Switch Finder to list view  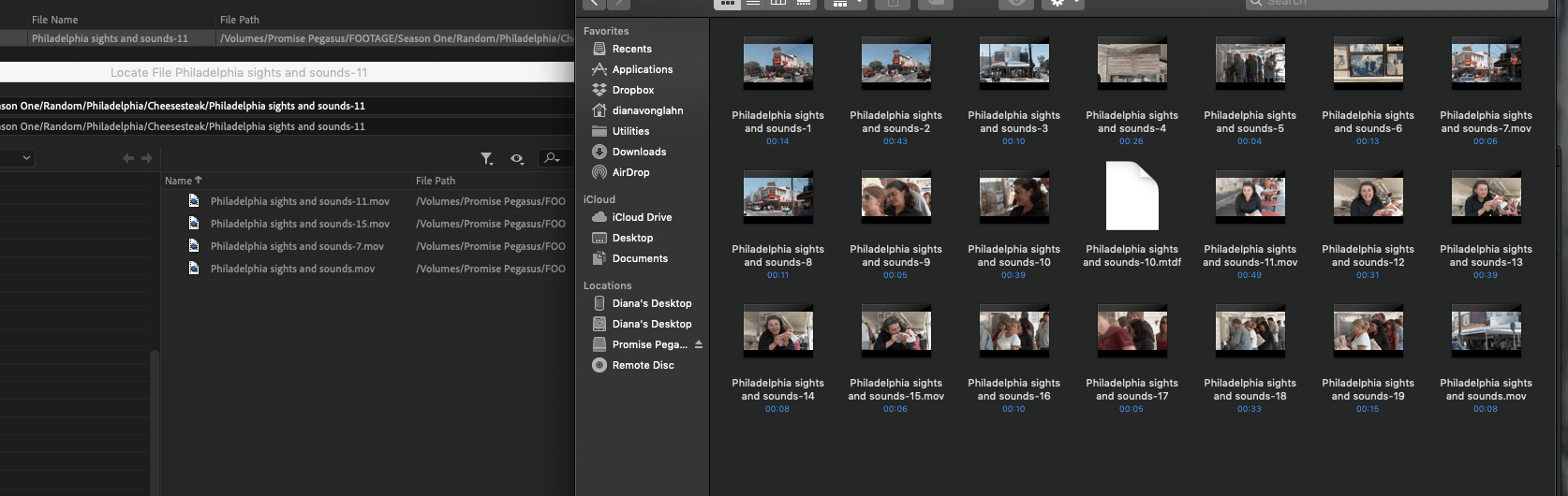[x=753, y=4]
